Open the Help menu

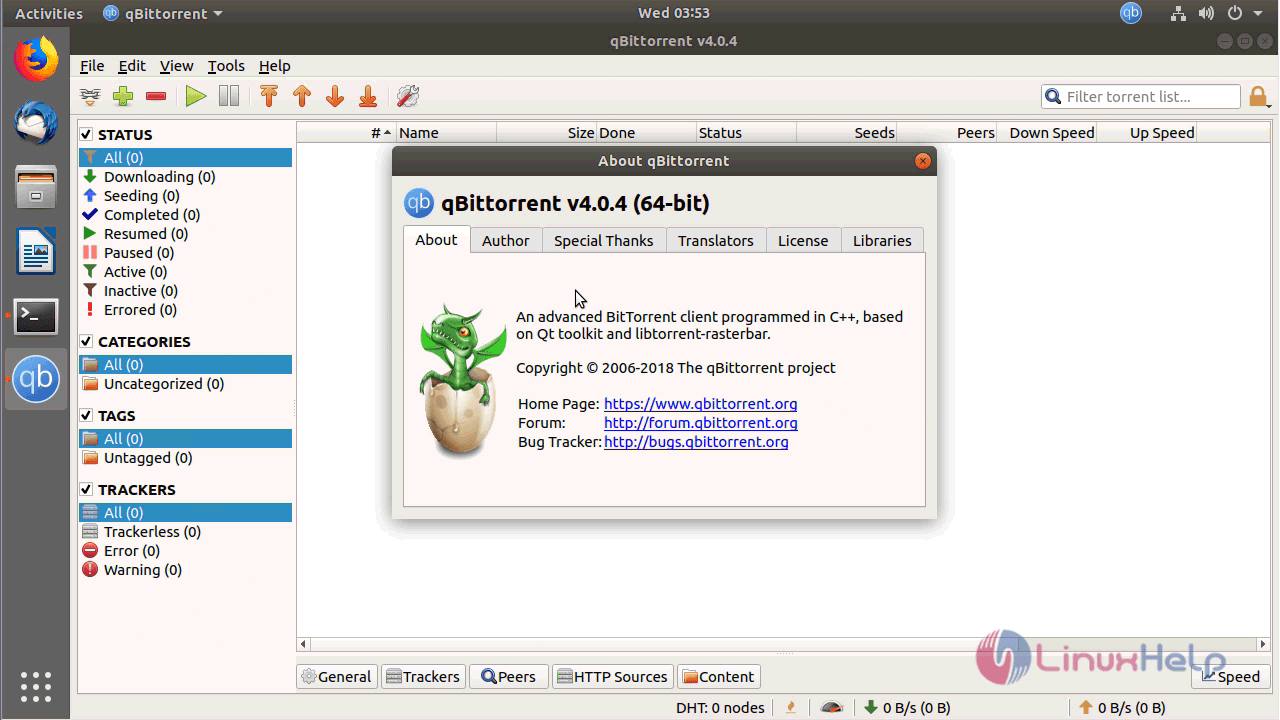coord(274,66)
